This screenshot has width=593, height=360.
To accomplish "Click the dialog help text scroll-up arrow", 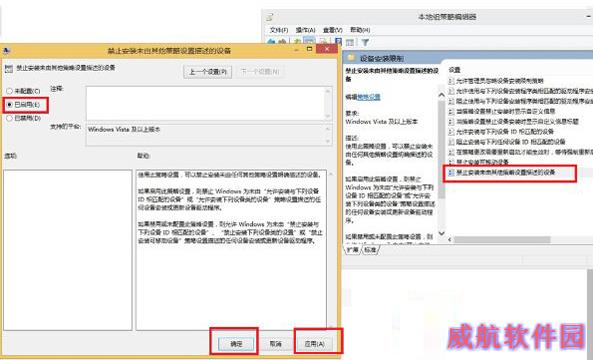I will (331, 174).
